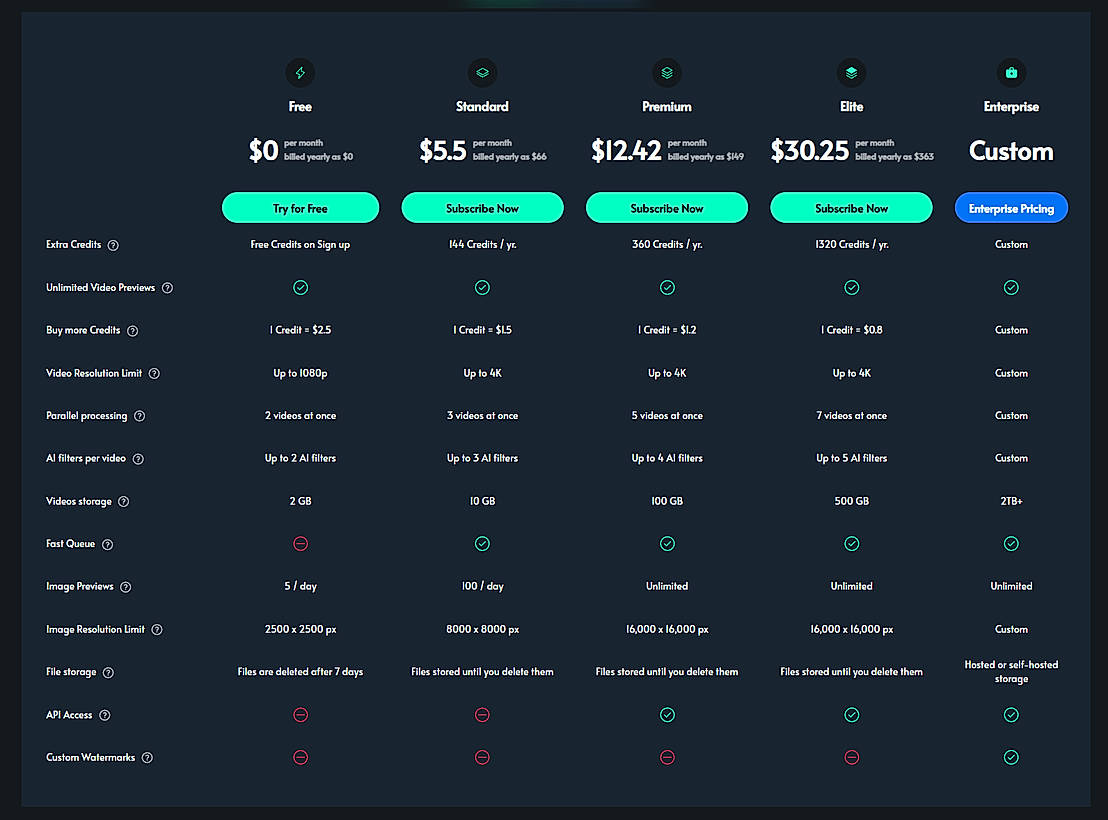Image resolution: width=1108 pixels, height=820 pixels.
Task: Click Custom Watermarks checkmark for Enterprise plan
Action: click(x=1011, y=757)
